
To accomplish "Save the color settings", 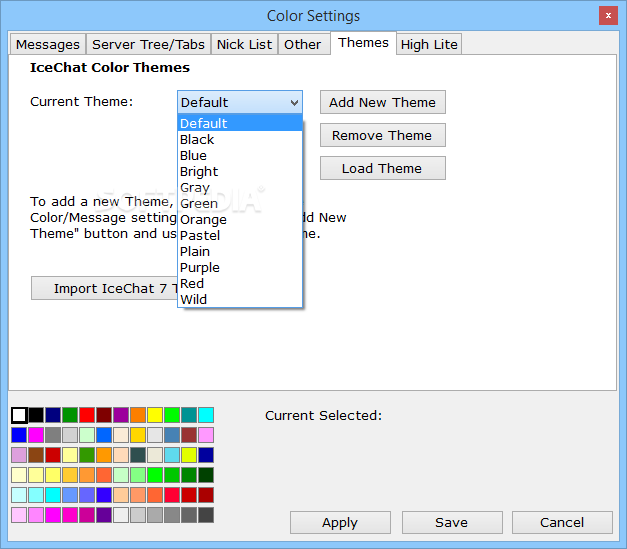I will tap(452, 523).
